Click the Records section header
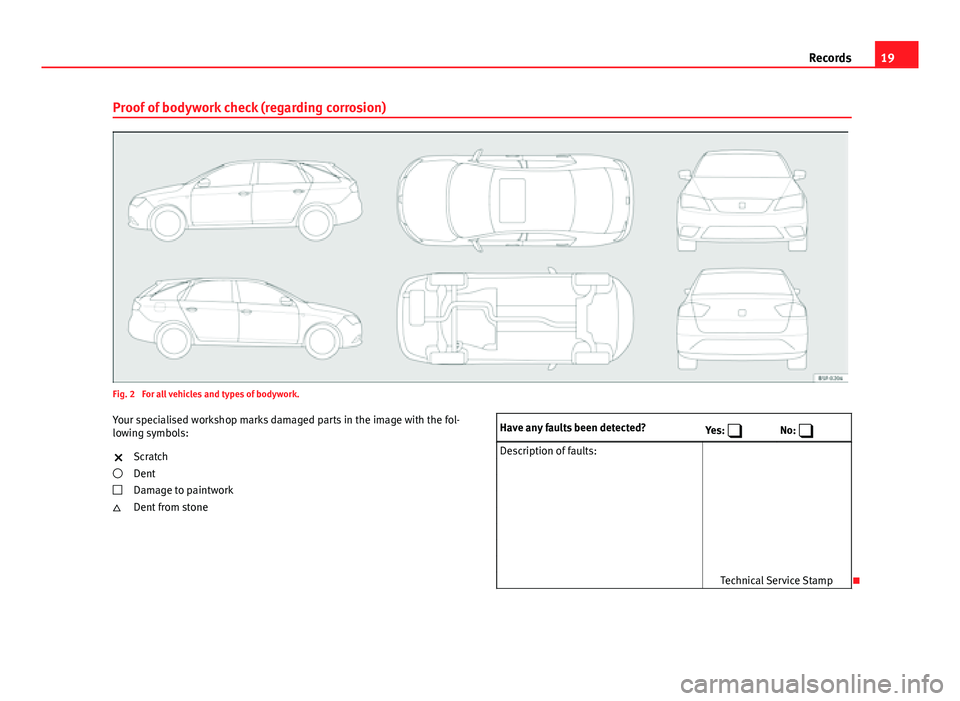The width and height of the screenshot is (960, 701). 830,58
